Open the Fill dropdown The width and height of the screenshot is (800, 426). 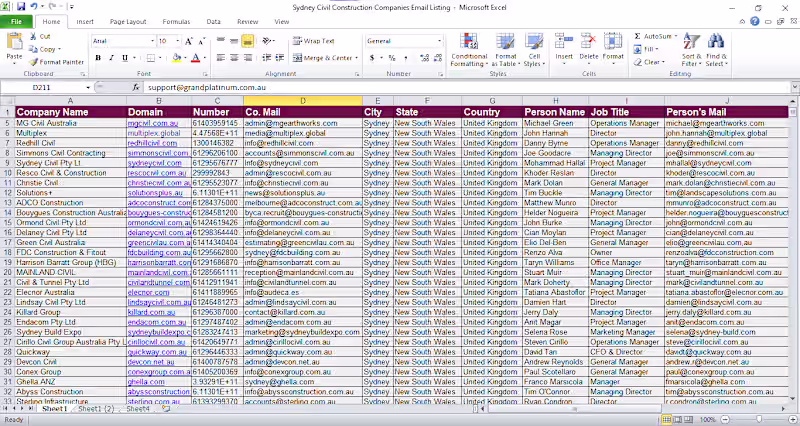[645, 49]
